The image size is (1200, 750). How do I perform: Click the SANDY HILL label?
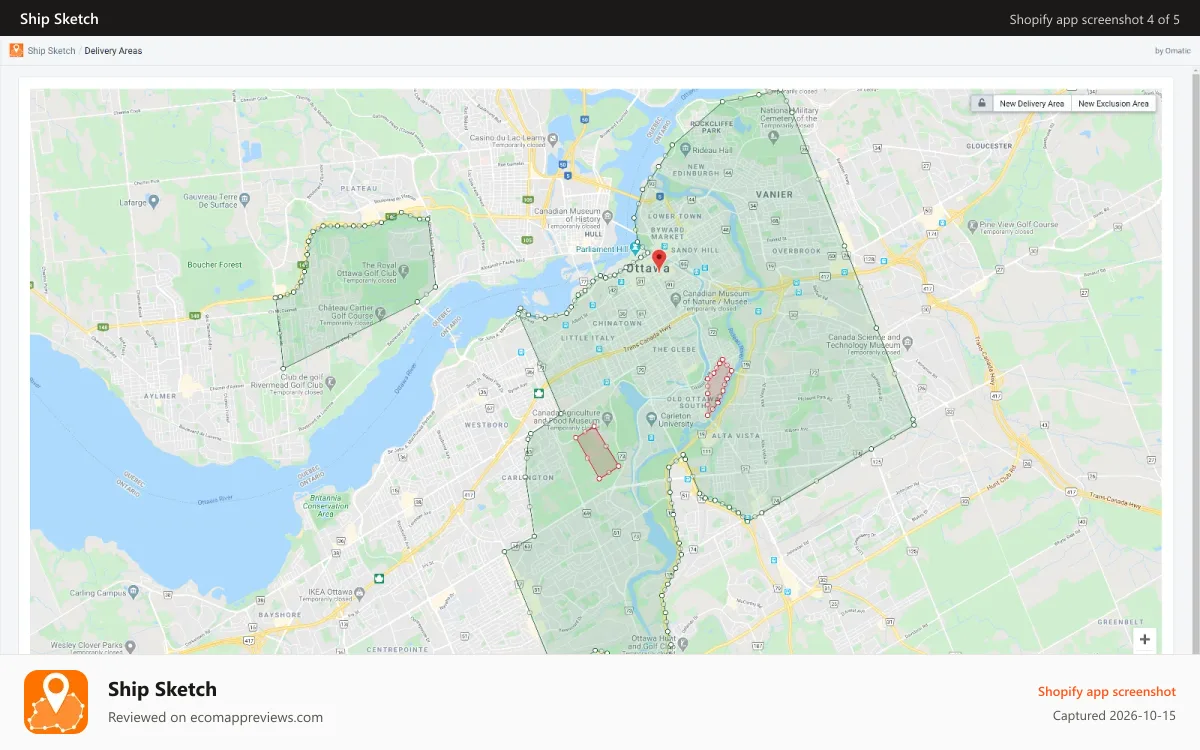(695, 249)
